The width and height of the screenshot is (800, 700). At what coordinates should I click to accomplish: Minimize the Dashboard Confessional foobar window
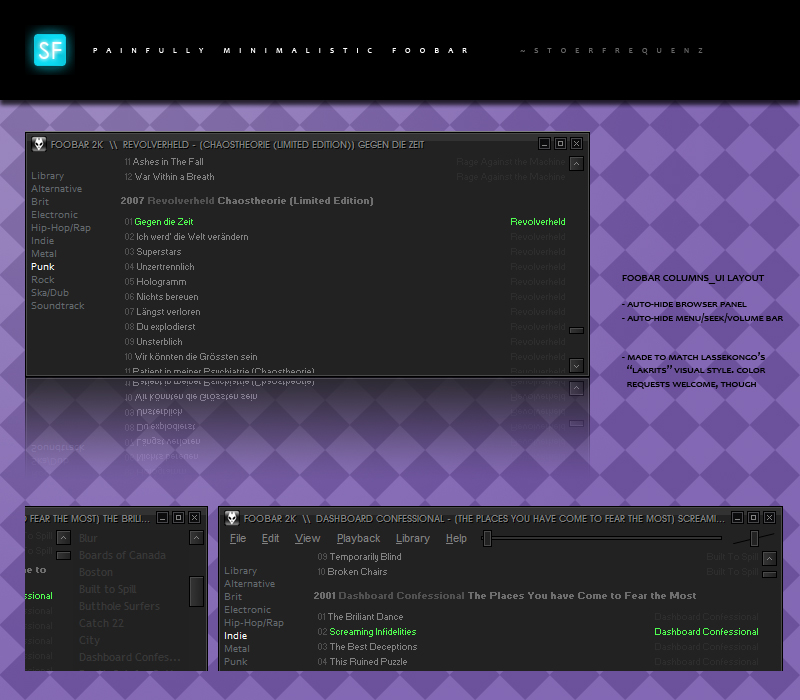click(x=737, y=518)
